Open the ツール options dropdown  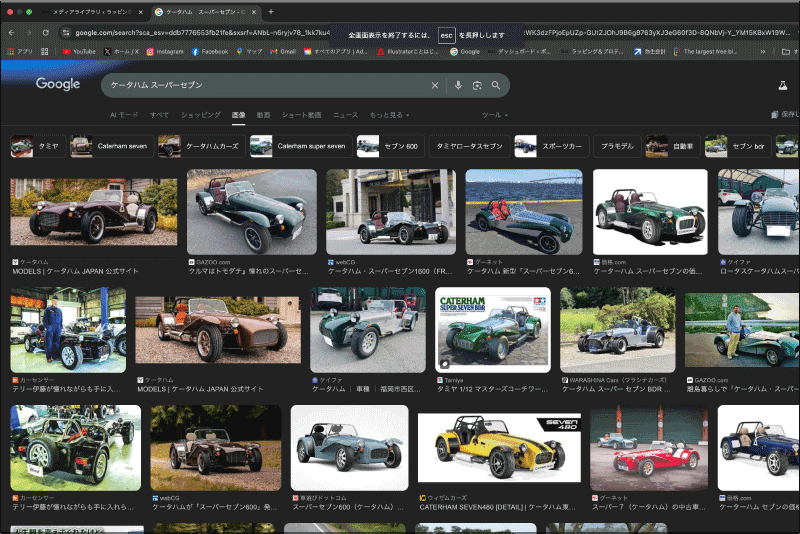tap(494, 115)
